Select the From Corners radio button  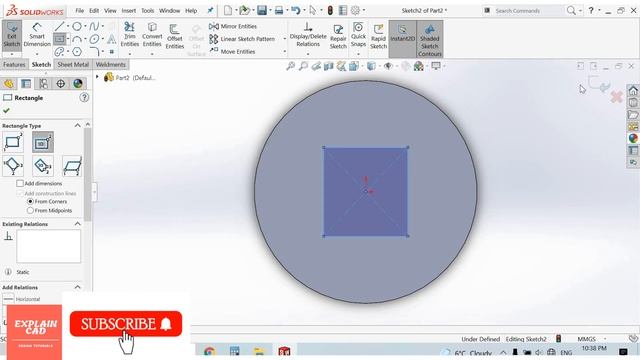[x=30, y=201]
